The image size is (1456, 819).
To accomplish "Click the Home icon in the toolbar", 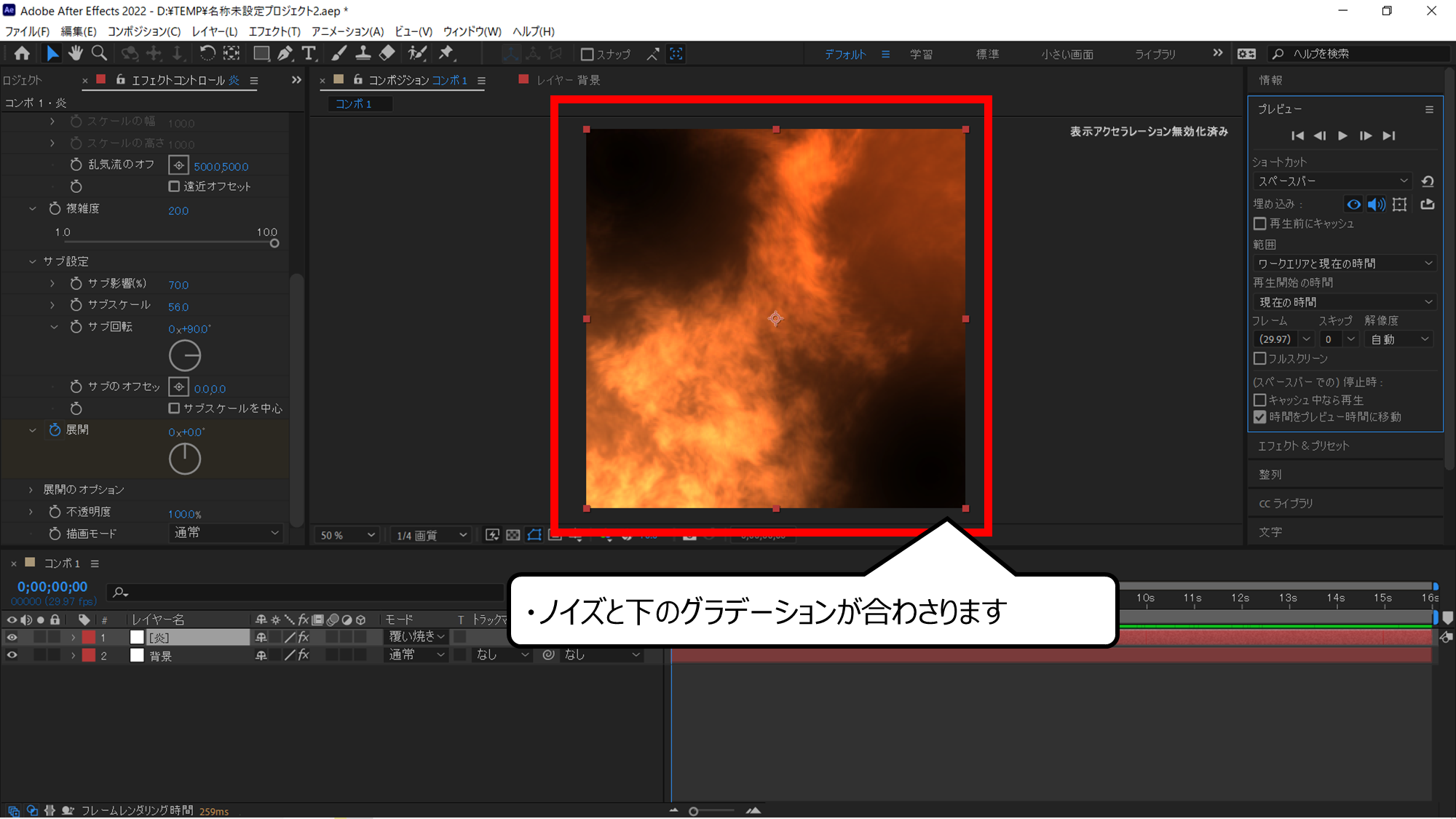I will click(x=22, y=53).
